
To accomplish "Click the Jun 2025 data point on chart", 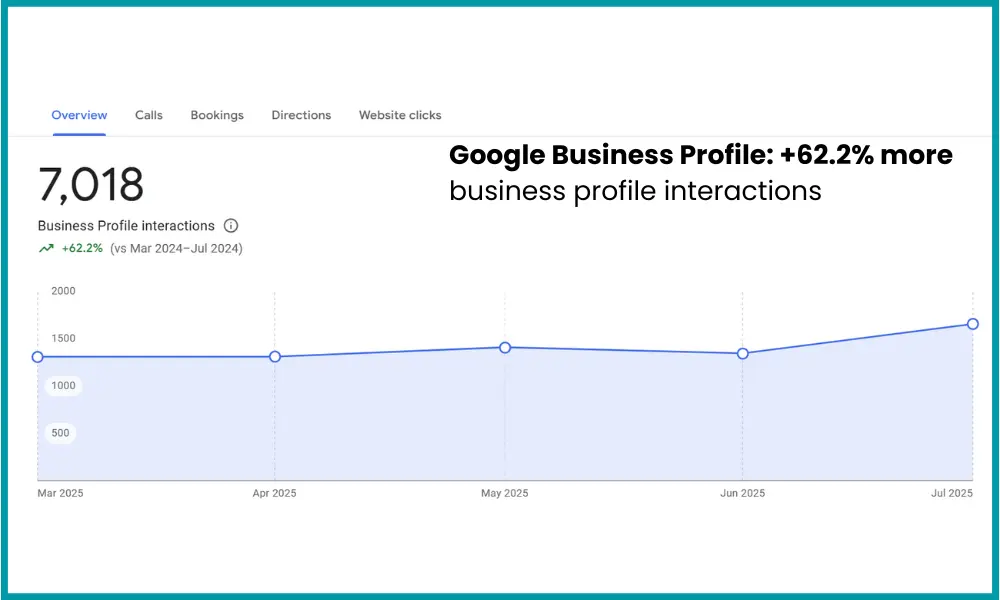I will tap(742, 353).
